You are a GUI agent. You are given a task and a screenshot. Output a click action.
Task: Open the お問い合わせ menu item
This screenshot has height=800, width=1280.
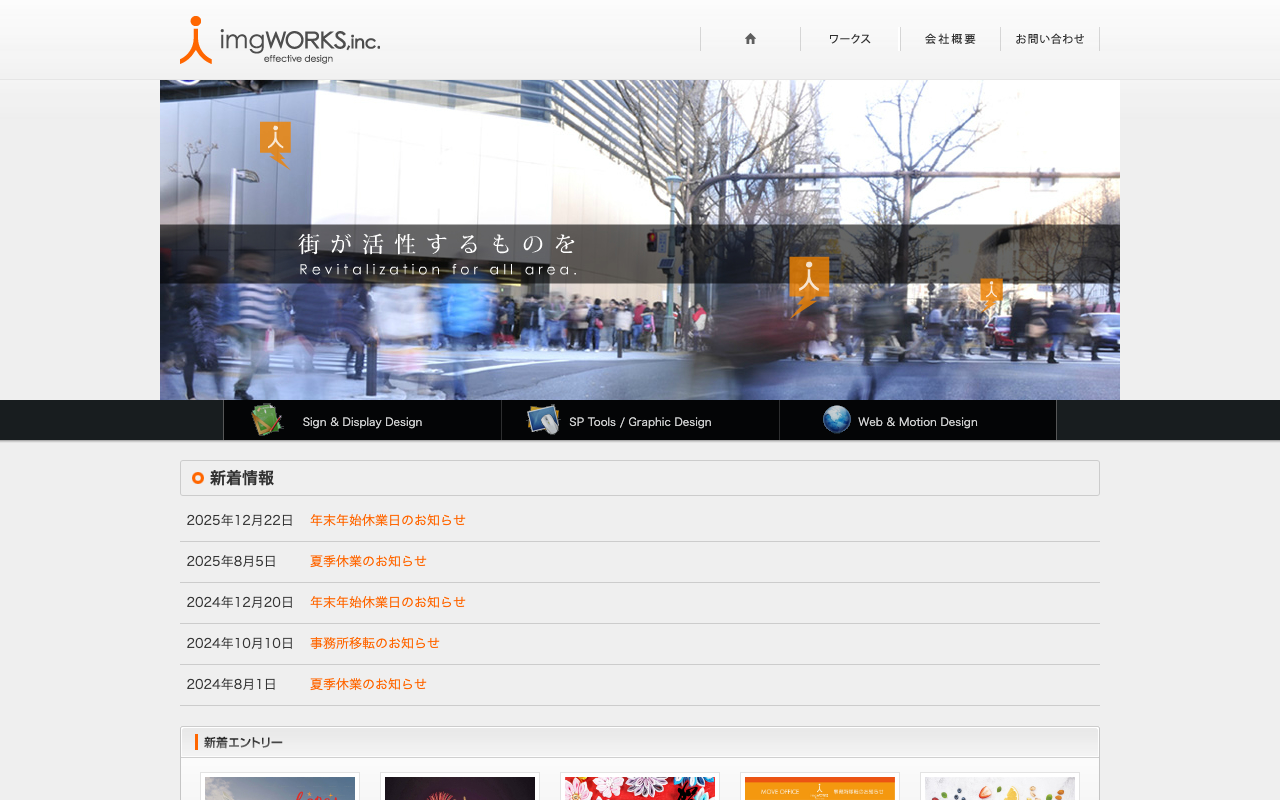click(x=1050, y=39)
